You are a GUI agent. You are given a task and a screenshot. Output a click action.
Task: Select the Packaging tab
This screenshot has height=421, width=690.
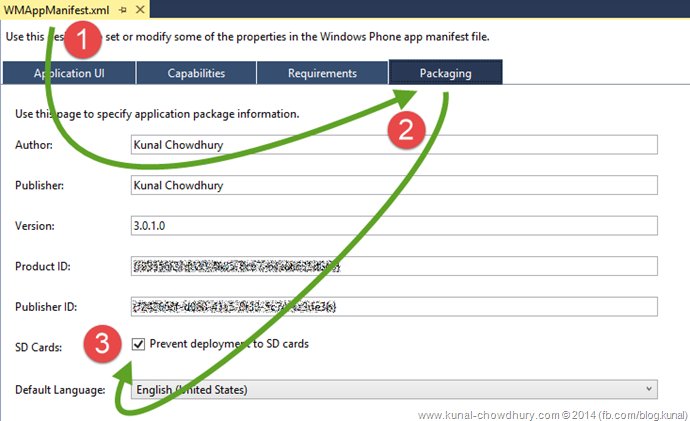445,73
